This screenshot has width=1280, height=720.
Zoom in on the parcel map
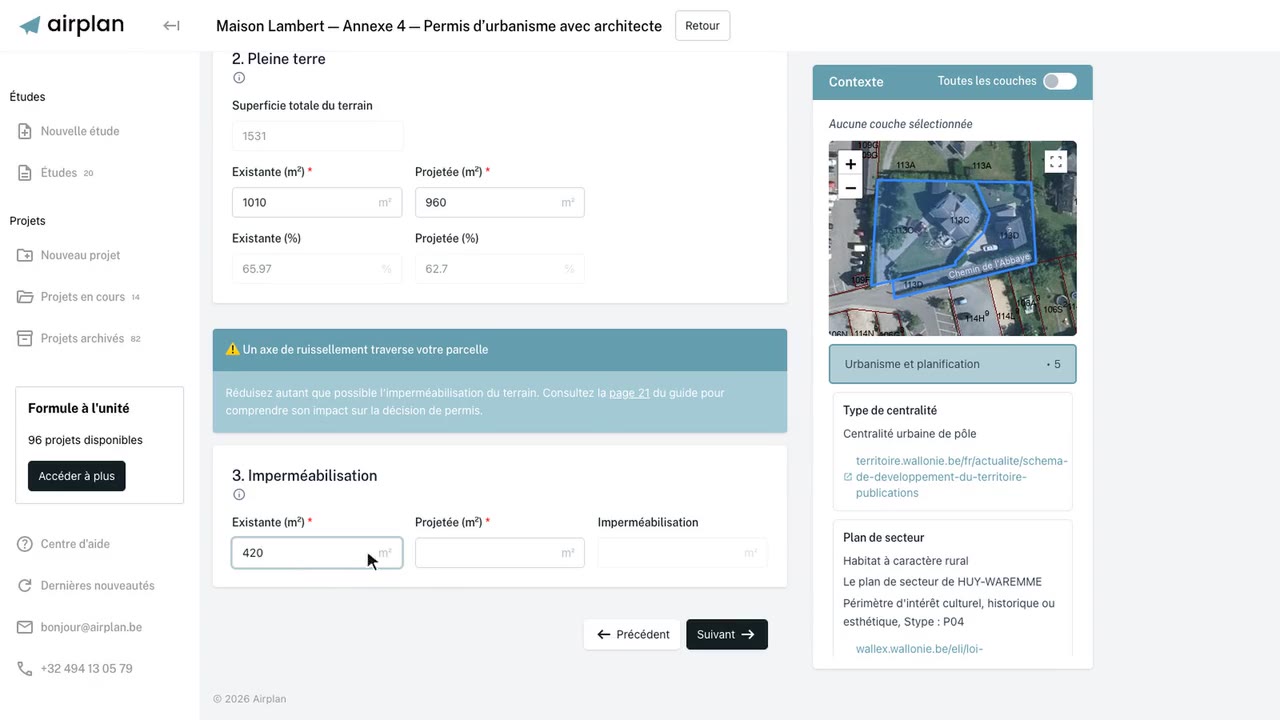pos(850,164)
